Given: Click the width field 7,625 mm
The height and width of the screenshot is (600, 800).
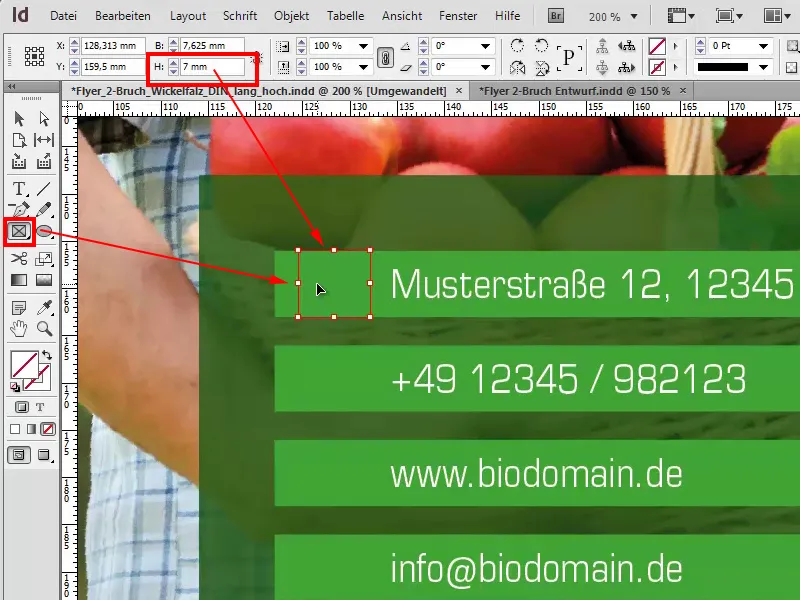Looking at the screenshot, I should (x=211, y=46).
